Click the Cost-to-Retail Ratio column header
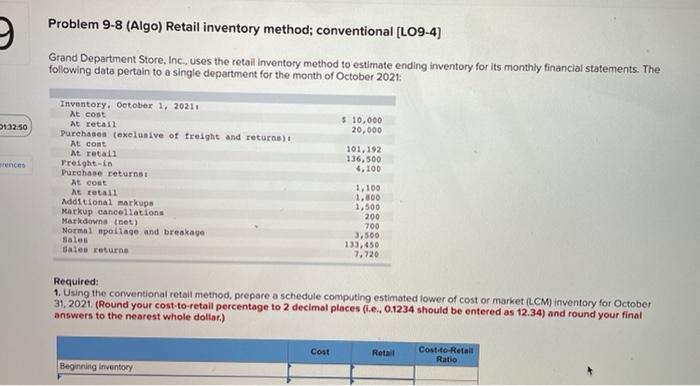This screenshot has width=700, height=386. coord(446,355)
